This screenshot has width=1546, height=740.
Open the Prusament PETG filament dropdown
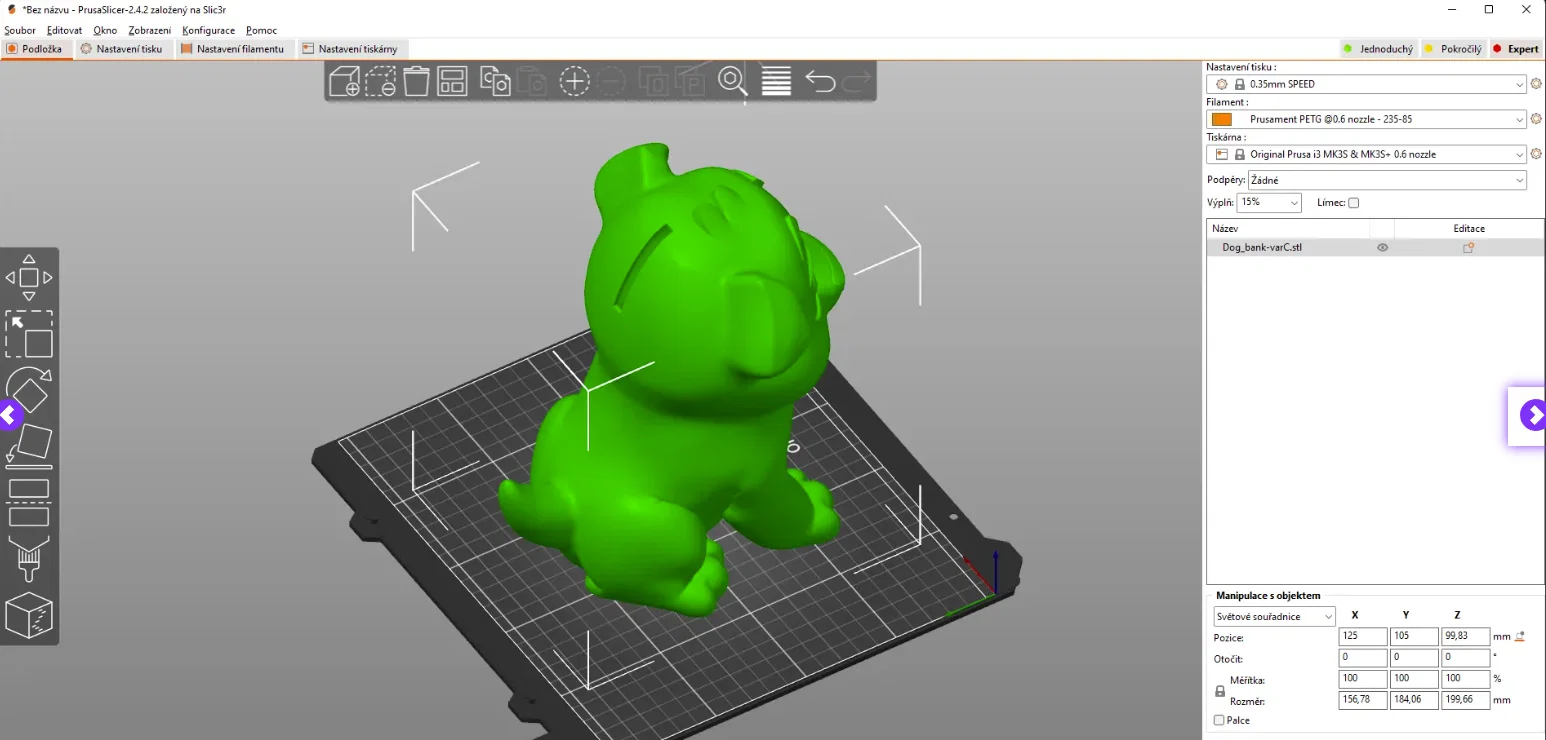1367,119
